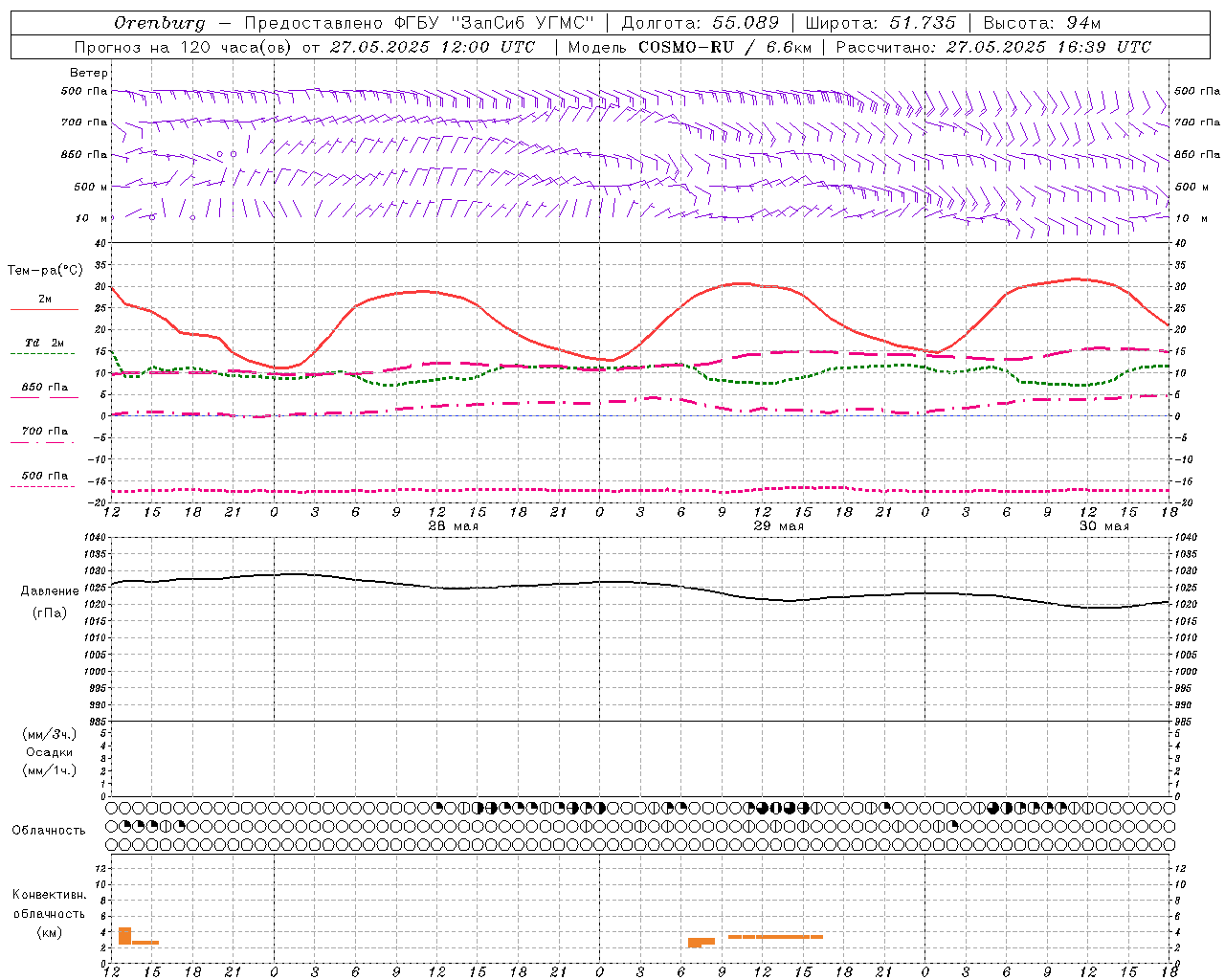Screen dimensions: 1225x980
Task: Click the left 500 м wind level label
Action: pyautogui.click(x=91, y=187)
